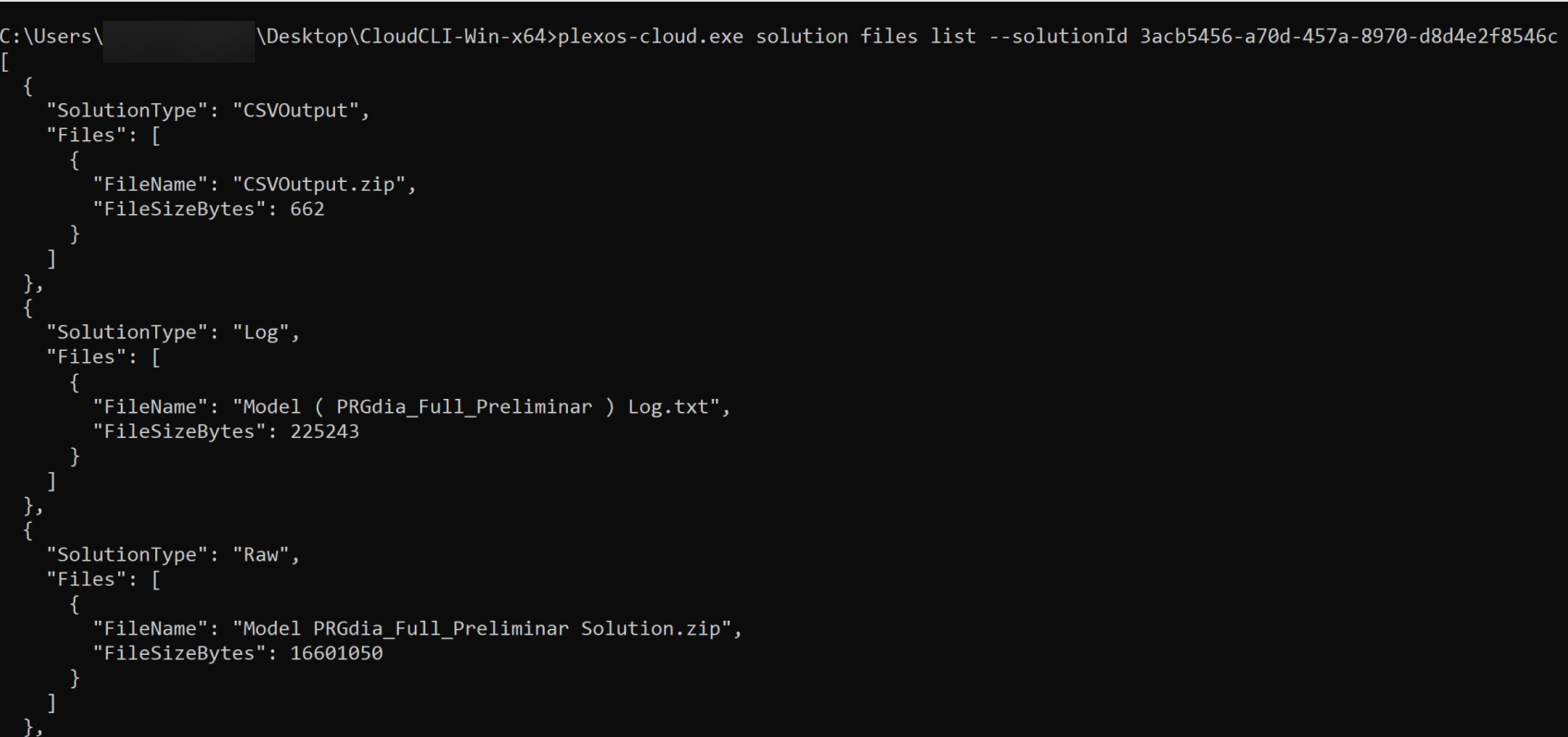Click the "Raw" solution type value

pos(261,554)
